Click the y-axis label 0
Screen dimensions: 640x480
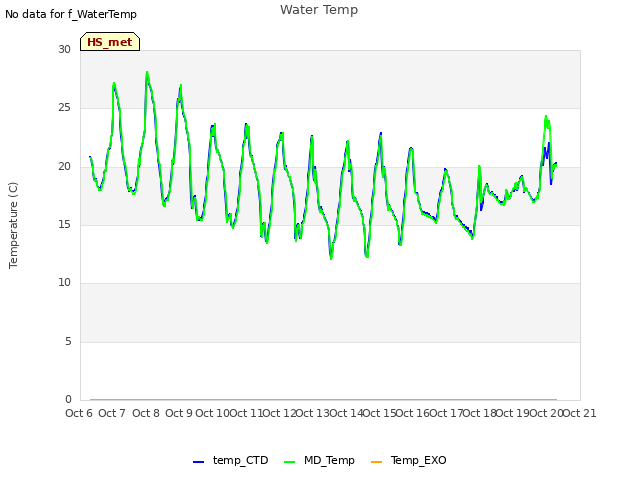[68, 399]
